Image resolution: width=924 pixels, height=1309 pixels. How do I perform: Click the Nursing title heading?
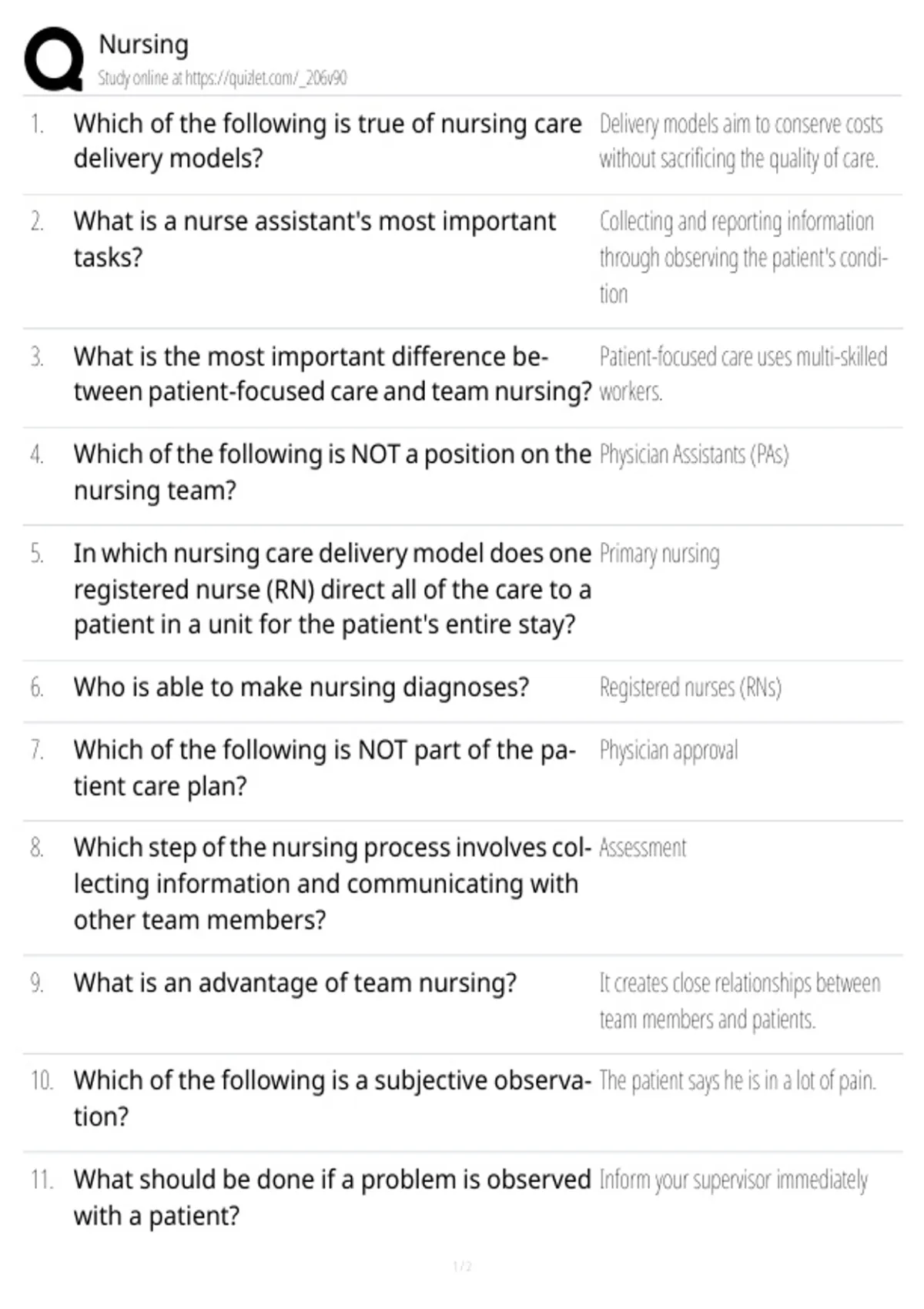point(143,45)
